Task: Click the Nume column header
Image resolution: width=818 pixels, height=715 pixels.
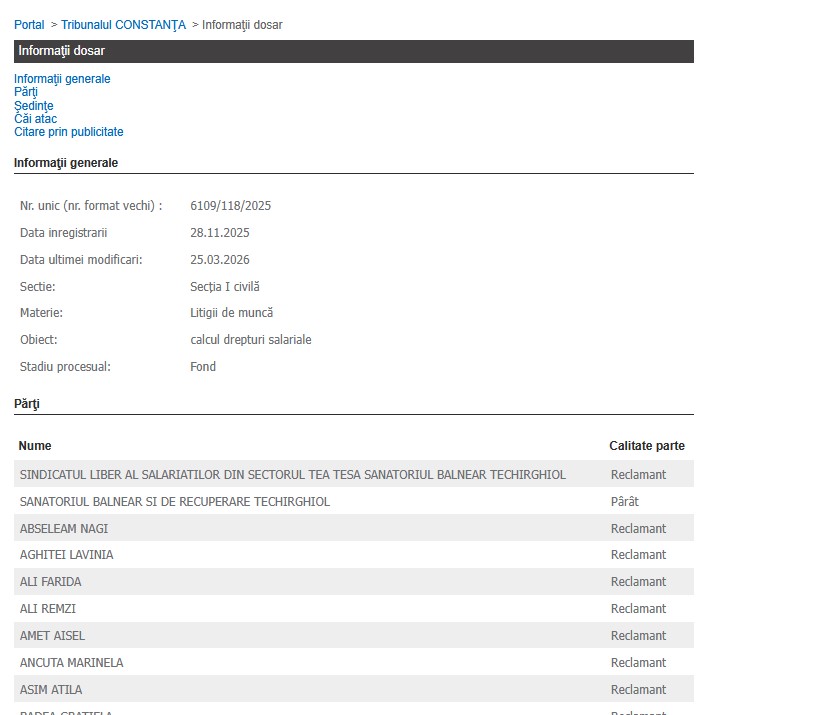Action: [x=35, y=446]
